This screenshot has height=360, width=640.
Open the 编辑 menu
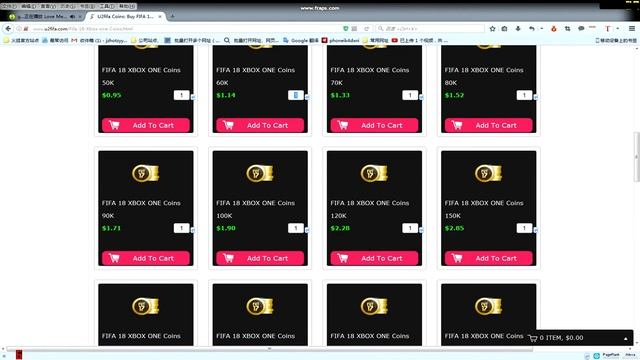[x=28, y=6]
